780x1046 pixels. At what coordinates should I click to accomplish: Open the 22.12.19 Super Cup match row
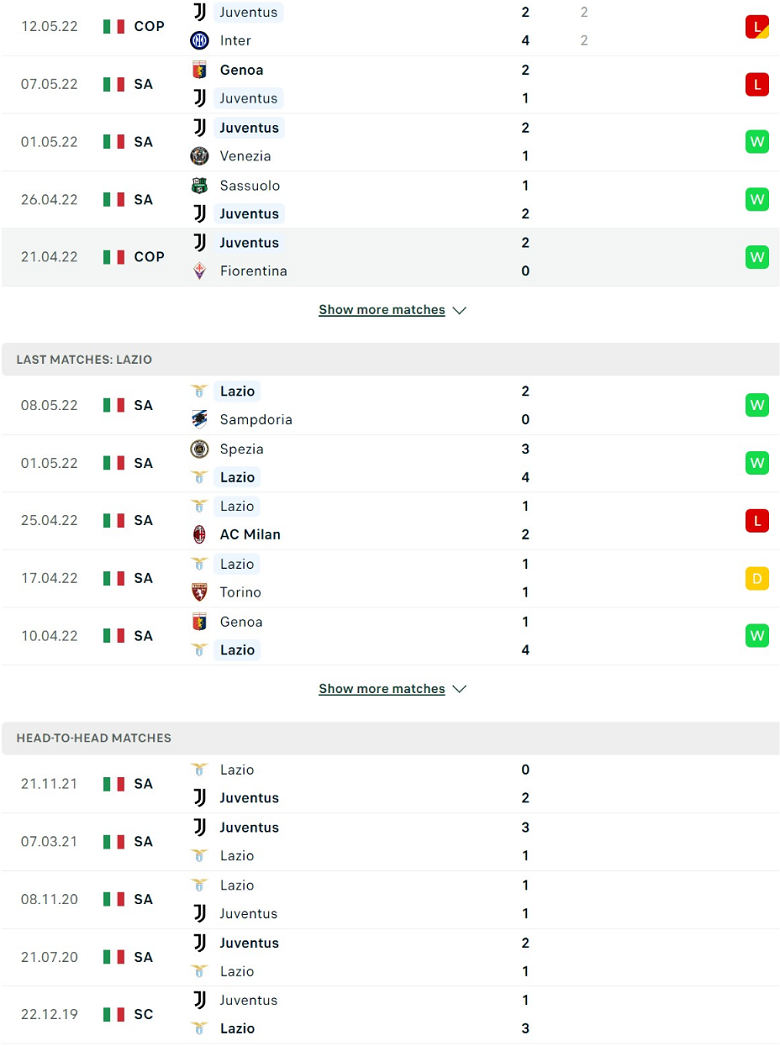[x=390, y=1015]
